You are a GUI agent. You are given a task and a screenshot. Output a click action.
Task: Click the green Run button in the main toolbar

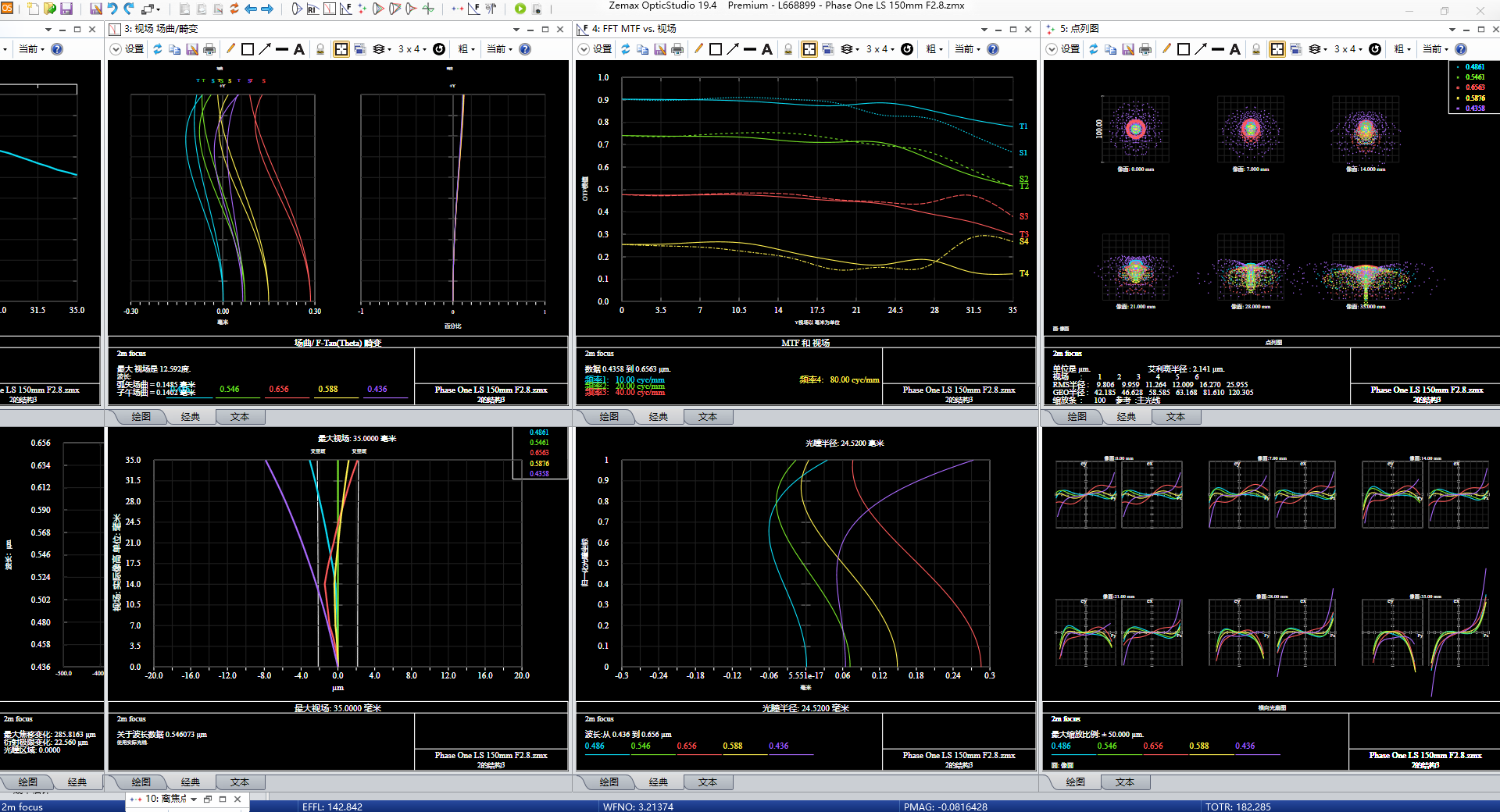point(520,9)
